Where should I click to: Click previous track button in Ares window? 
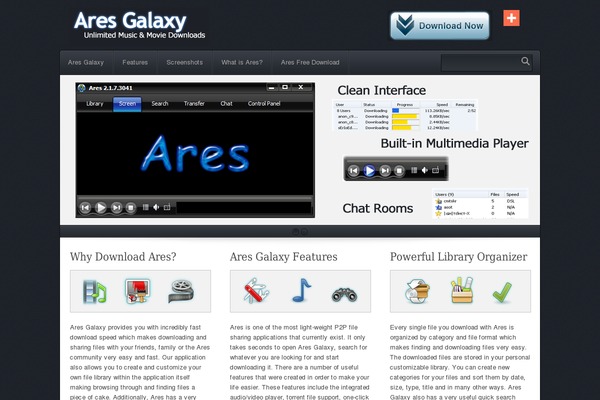(85, 207)
